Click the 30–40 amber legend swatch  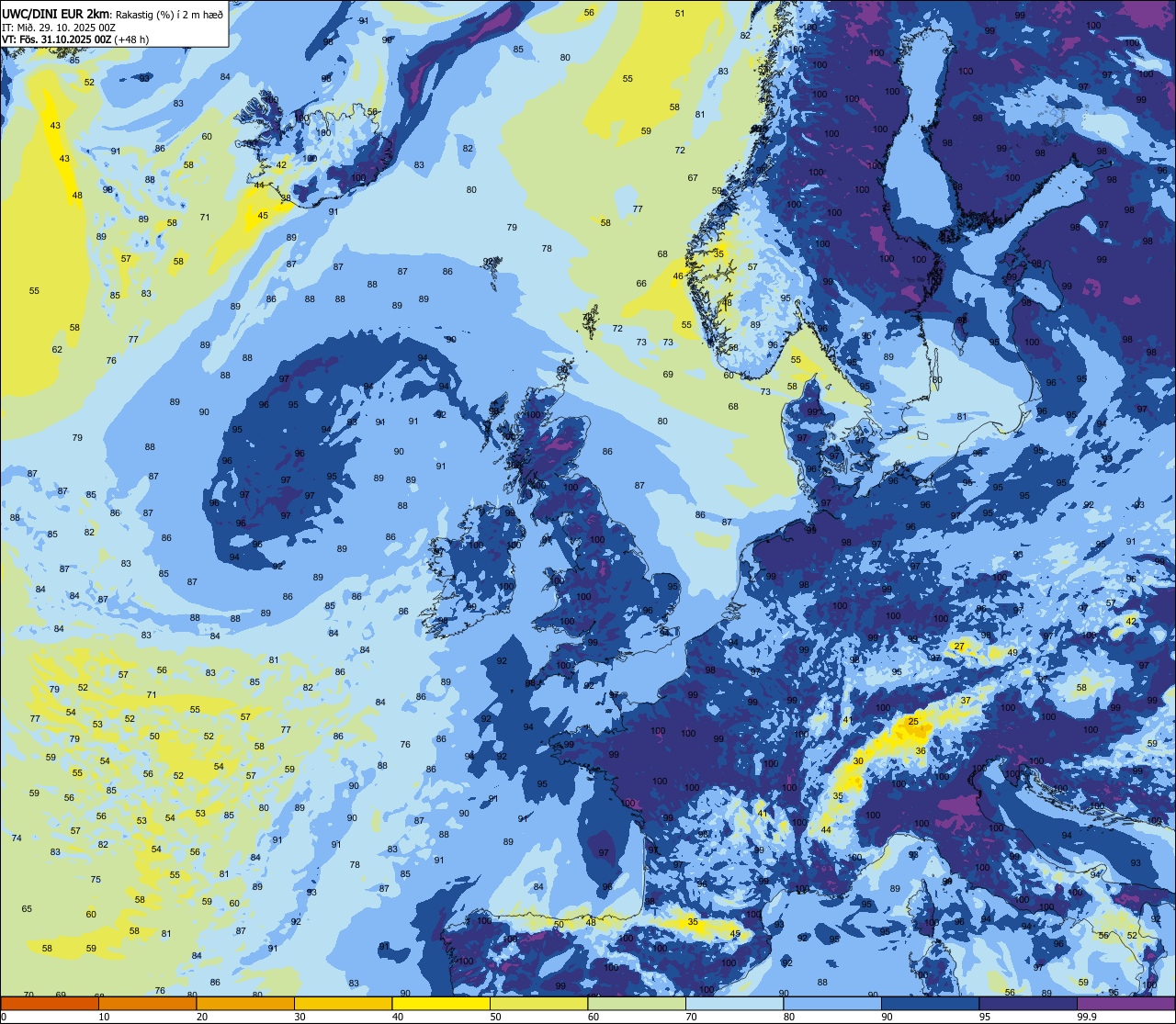[x=343, y=1003]
